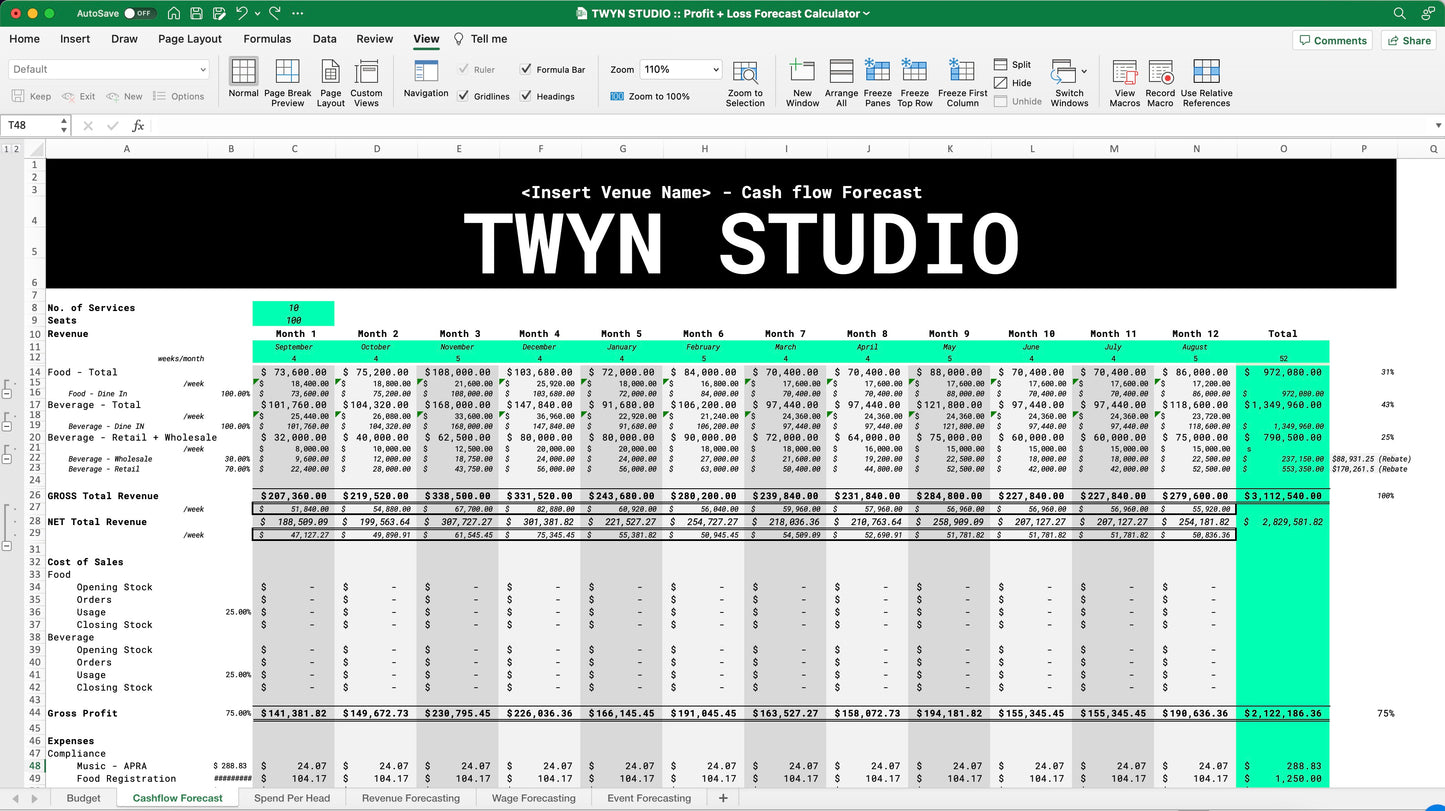The height and width of the screenshot is (811, 1445).
Task: Switch to Spend Per Head sheet tab
Action: click(x=292, y=798)
